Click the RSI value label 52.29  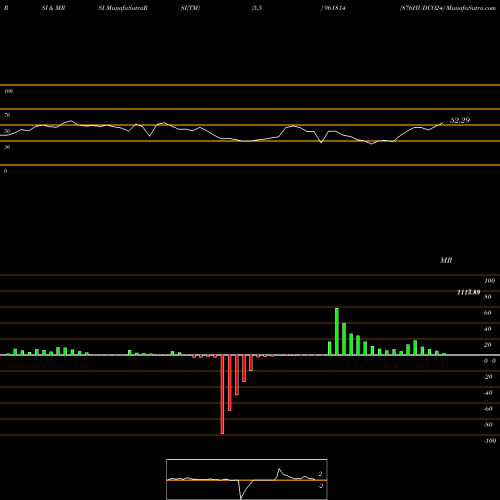[x=460, y=120]
